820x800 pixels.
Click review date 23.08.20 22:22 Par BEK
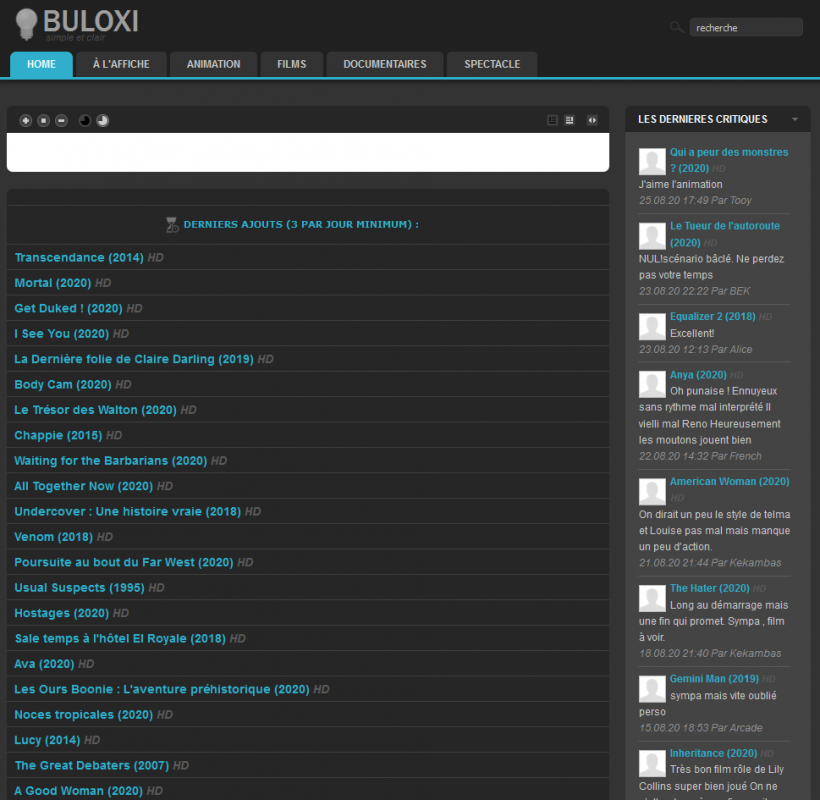[694, 291]
